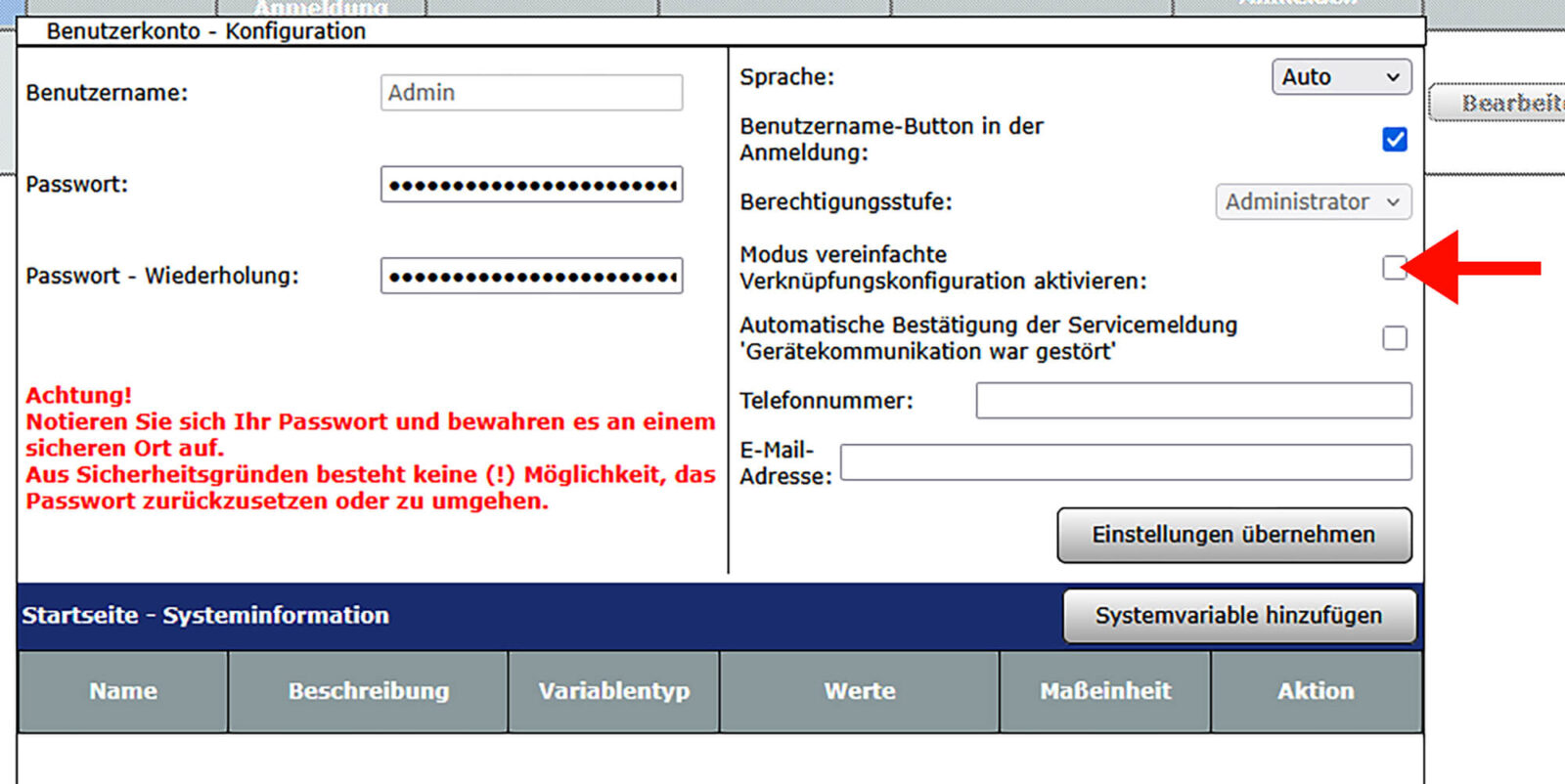Click the Passwort - Wiederholung field
Viewport: 1565px width, 784px height.
click(x=531, y=277)
